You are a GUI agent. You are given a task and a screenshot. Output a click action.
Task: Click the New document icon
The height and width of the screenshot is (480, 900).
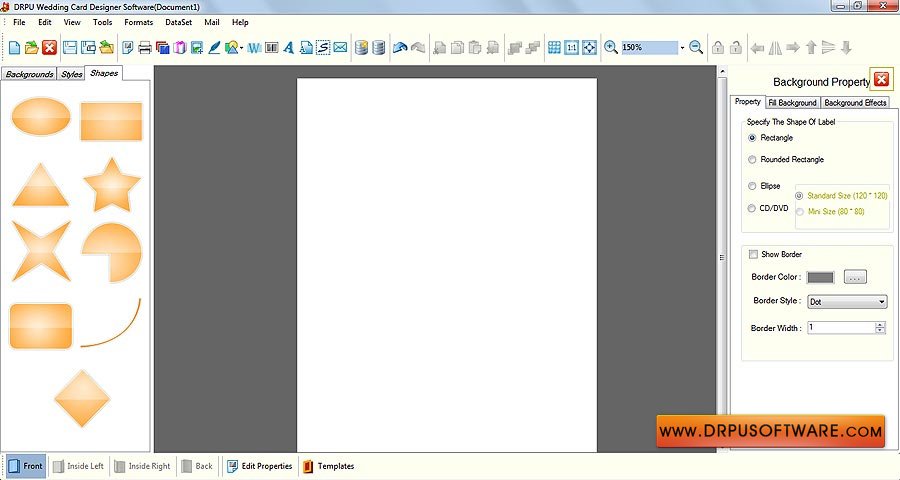point(14,48)
